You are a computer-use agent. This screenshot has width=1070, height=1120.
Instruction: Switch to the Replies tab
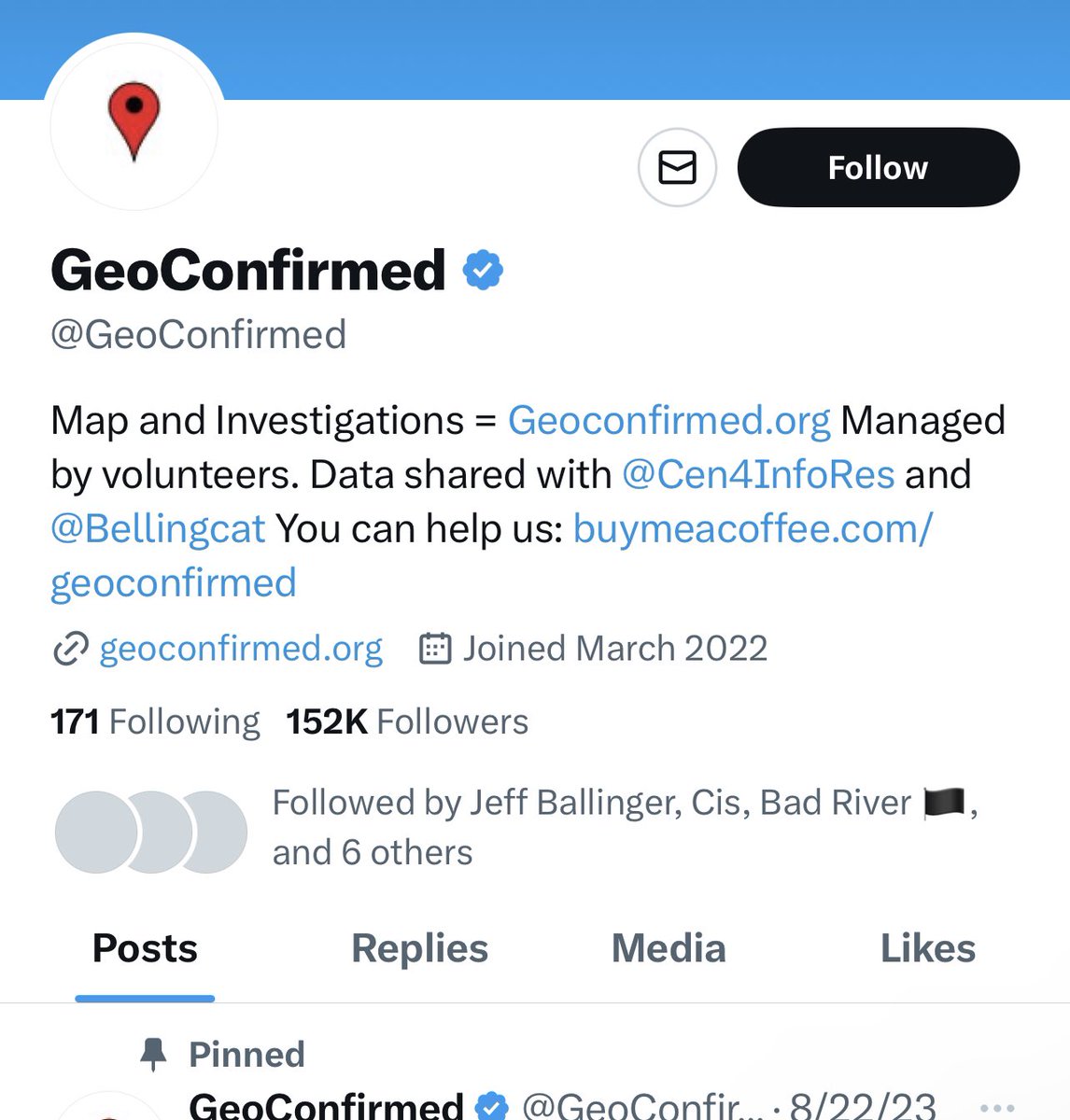click(x=419, y=949)
